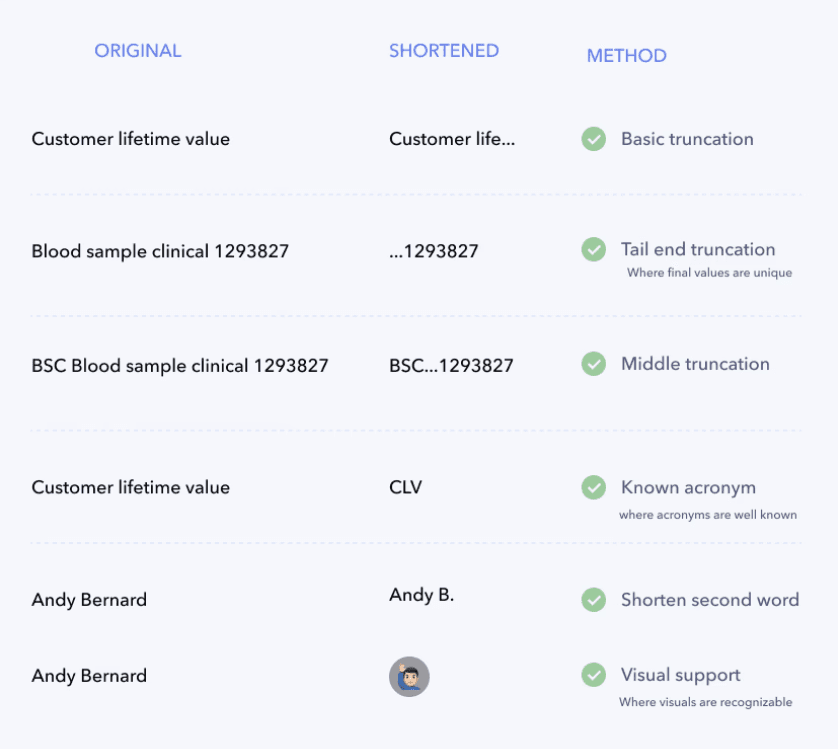Click 'Where visuals are recognizable' note
Screen dimensions: 838x749
(705, 702)
